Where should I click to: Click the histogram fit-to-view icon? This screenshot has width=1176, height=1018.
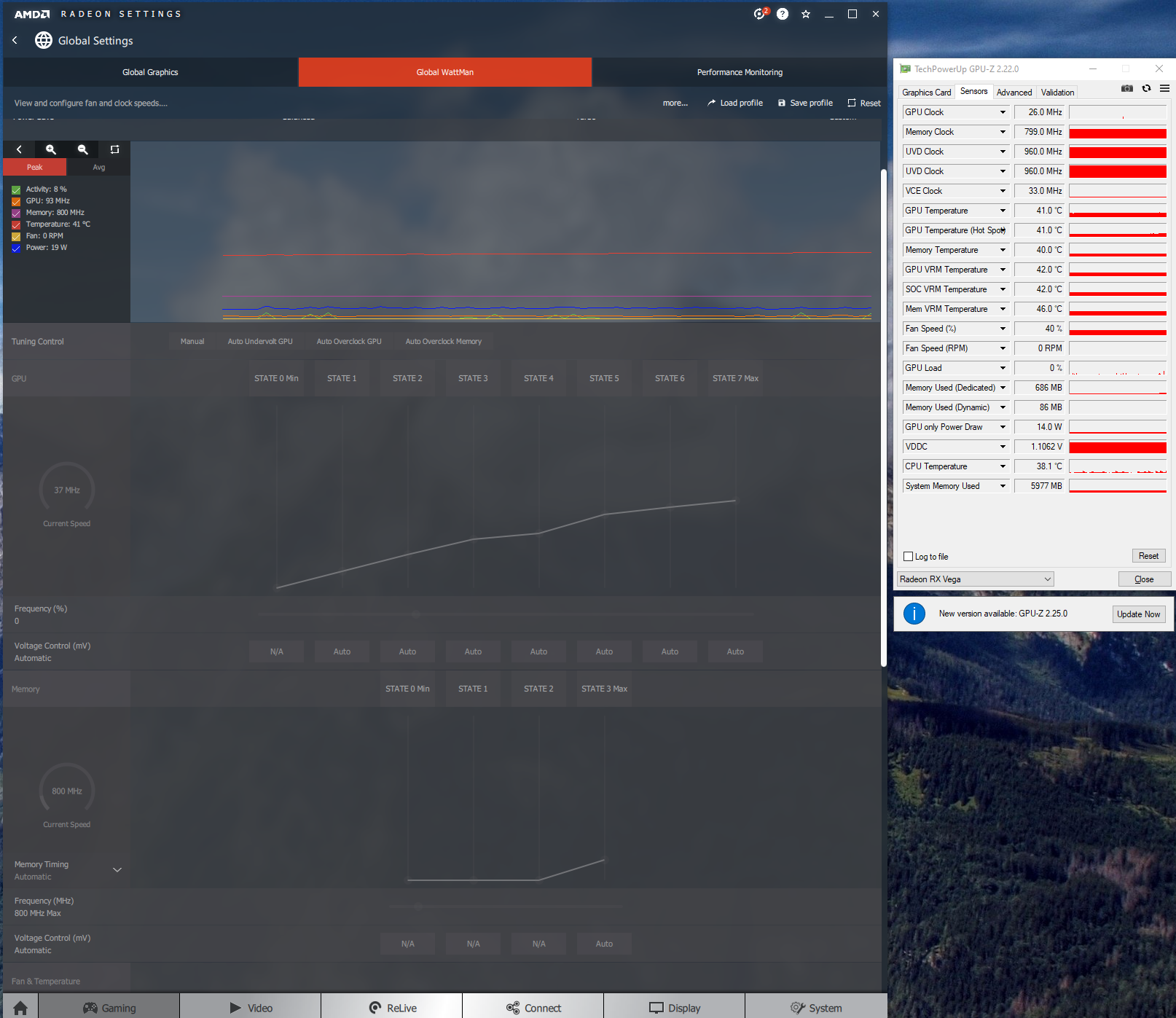pyautogui.click(x=114, y=149)
